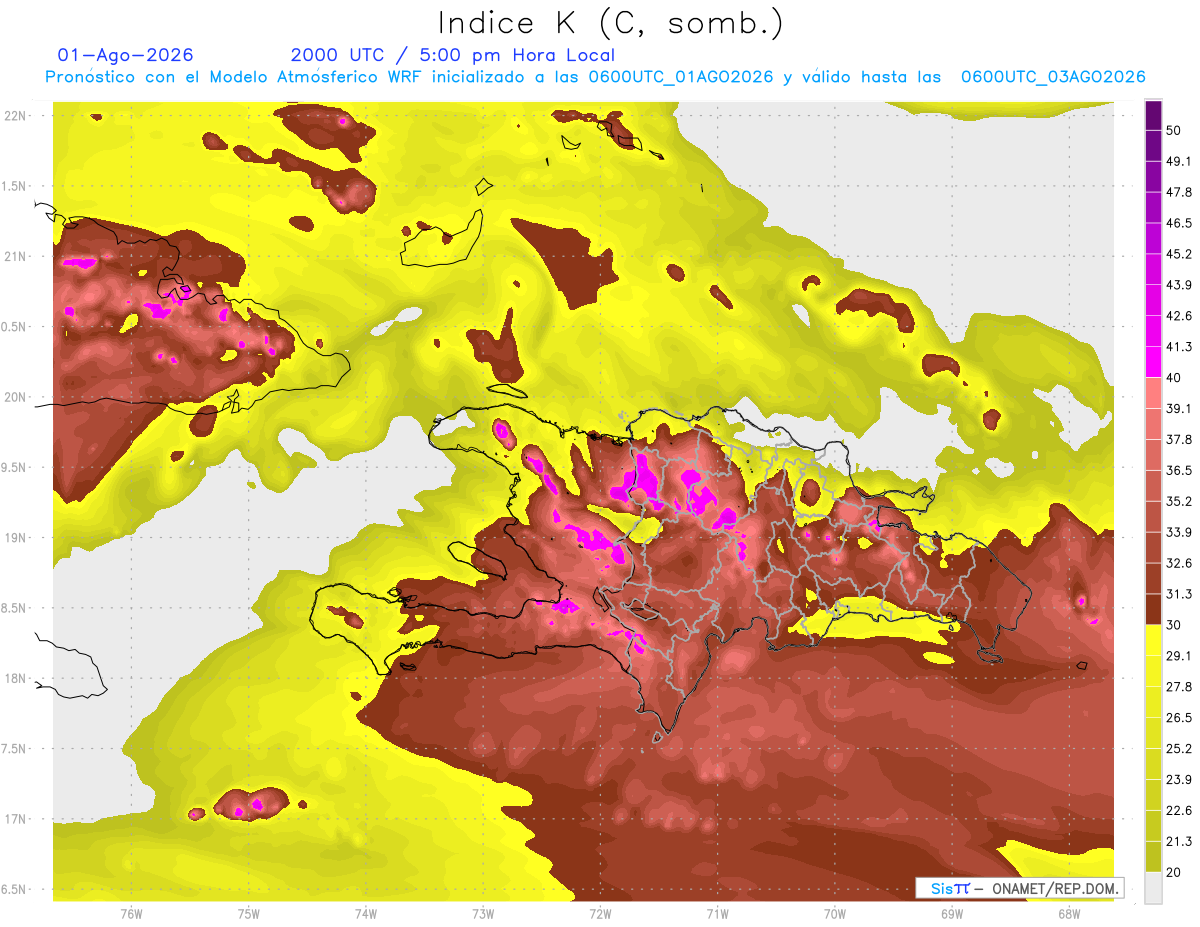Click the '49.1' color scale value
The image size is (1200, 927).
[1179, 161]
